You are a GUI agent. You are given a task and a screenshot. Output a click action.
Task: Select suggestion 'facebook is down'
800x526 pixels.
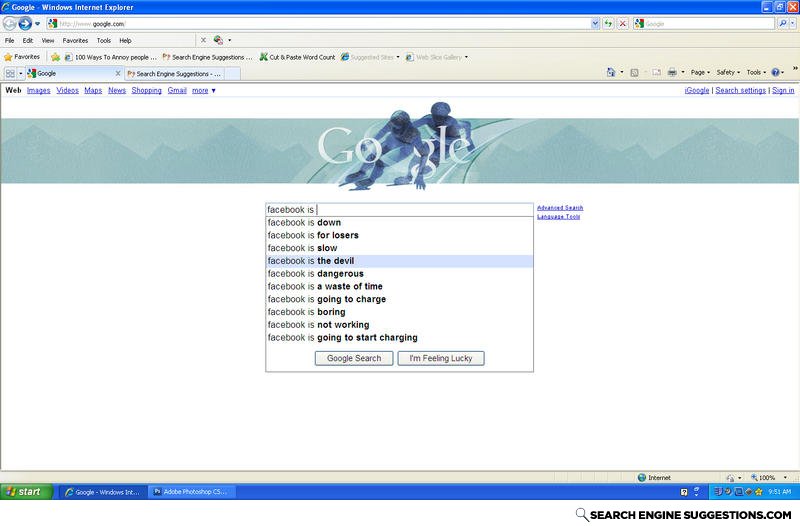coord(399,222)
